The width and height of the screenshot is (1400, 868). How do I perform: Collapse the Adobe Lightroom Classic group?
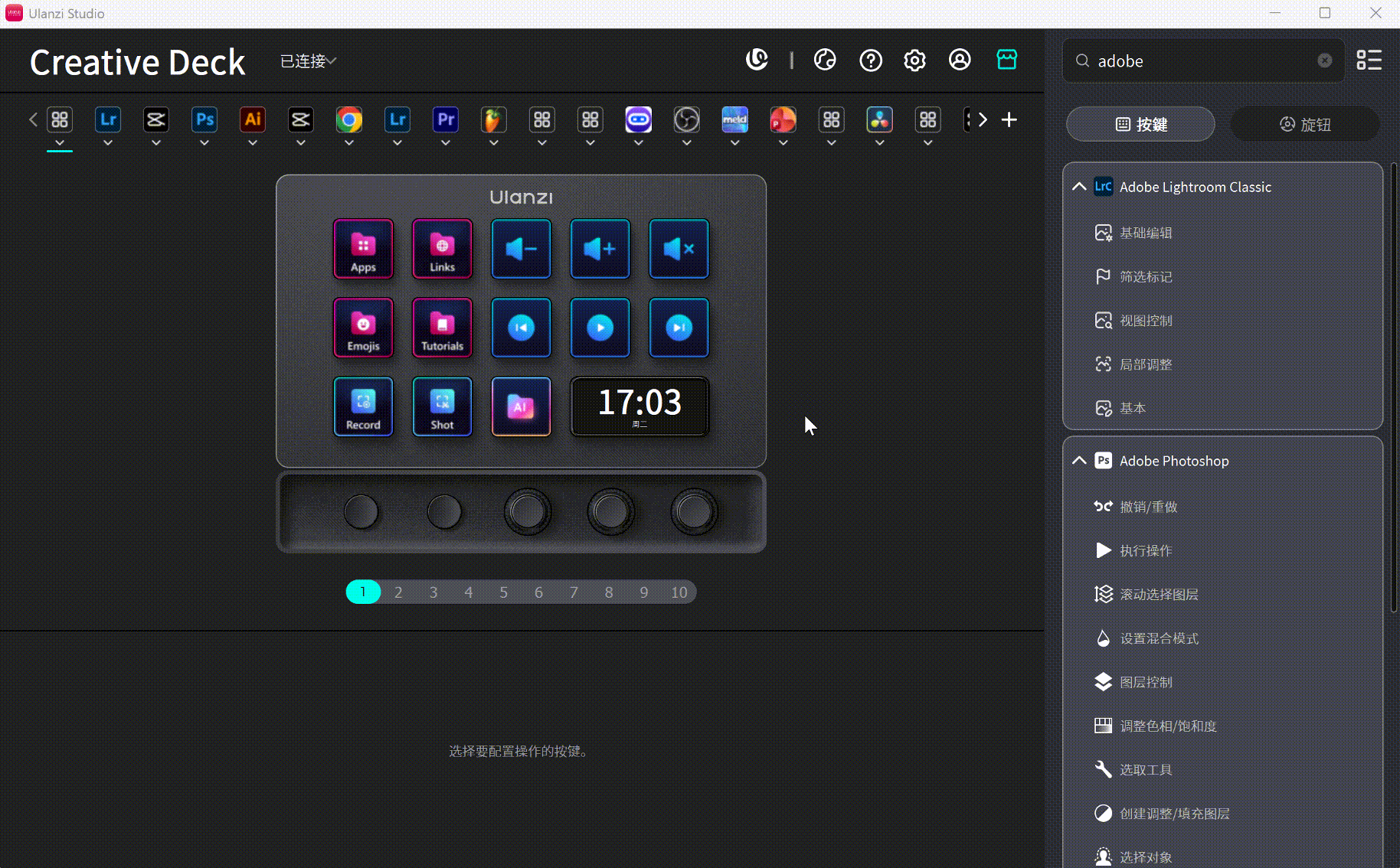click(x=1079, y=187)
